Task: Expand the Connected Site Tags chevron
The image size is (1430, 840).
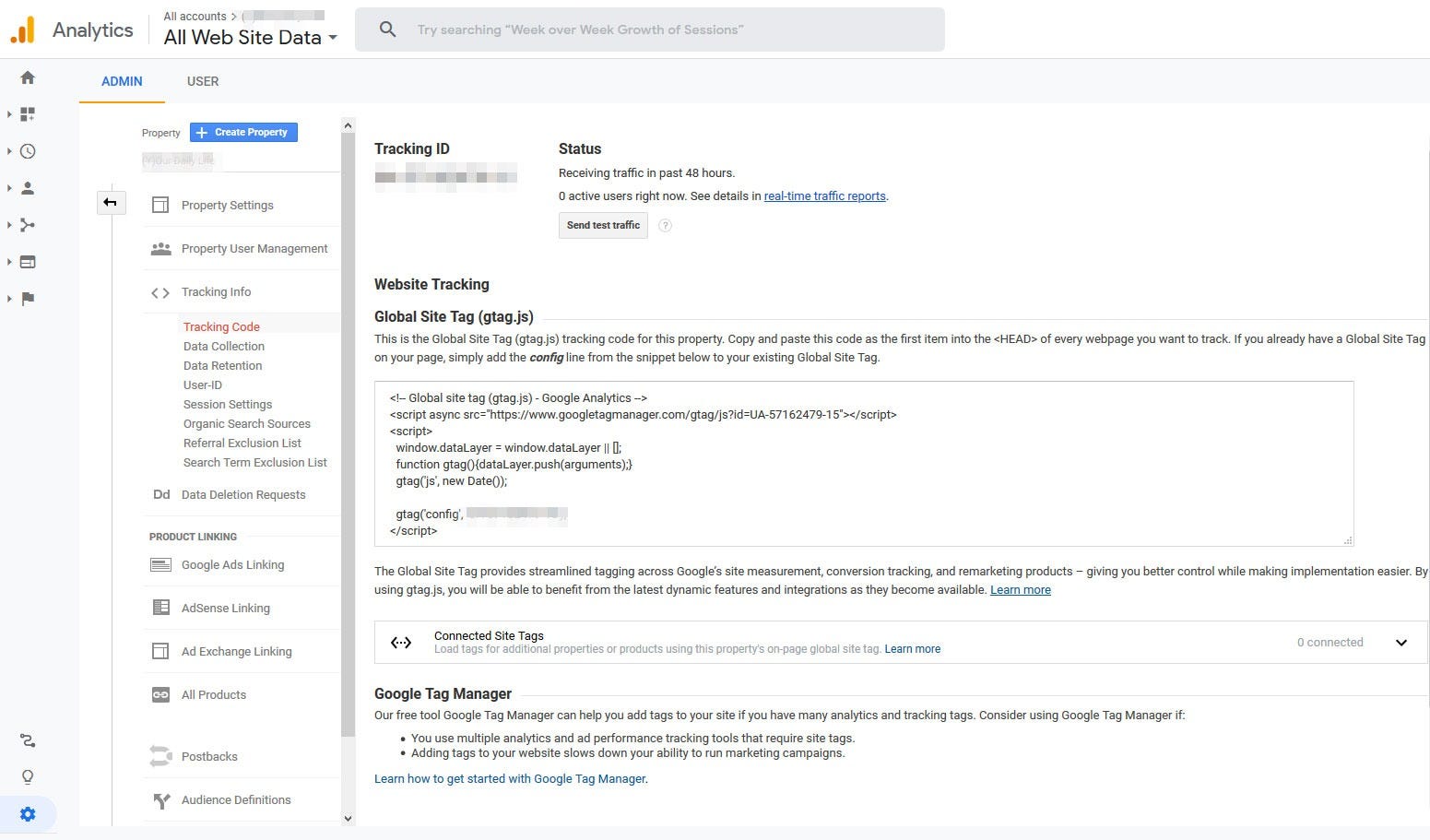Action: click(1401, 643)
